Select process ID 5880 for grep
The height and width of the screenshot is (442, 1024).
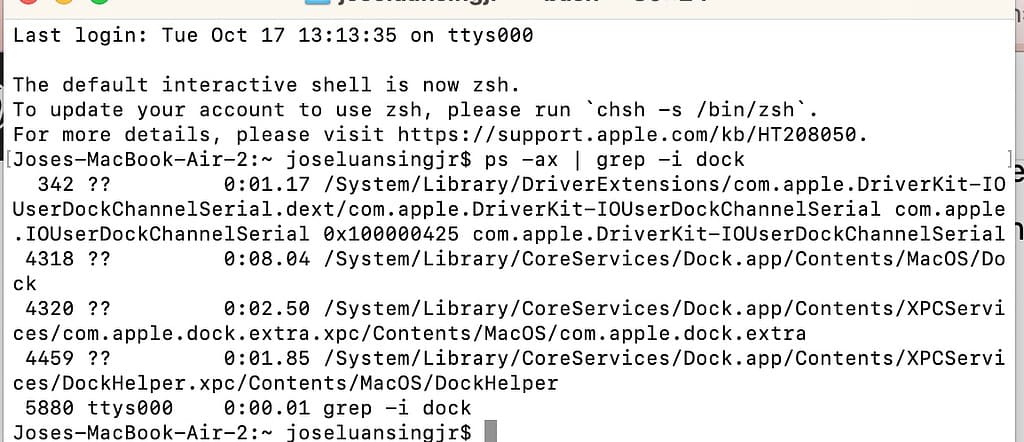[x=47, y=407]
